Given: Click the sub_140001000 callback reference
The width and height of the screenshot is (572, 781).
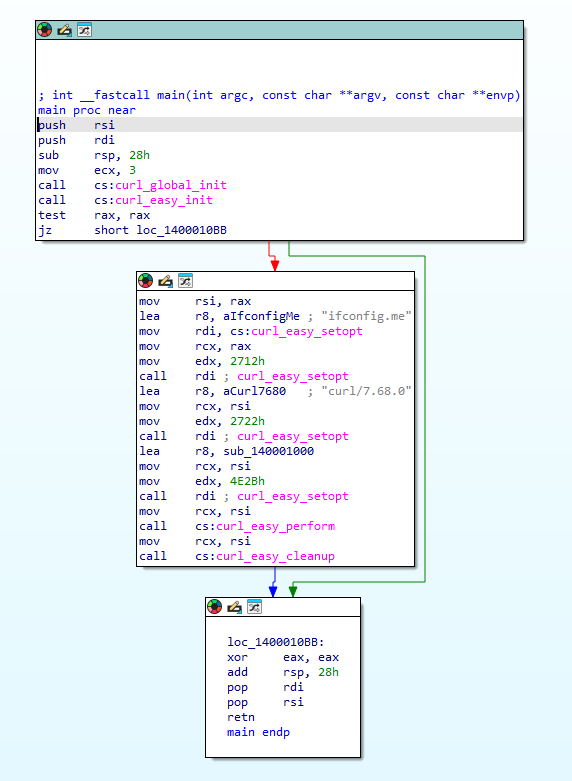Looking at the screenshot, I should [269, 451].
